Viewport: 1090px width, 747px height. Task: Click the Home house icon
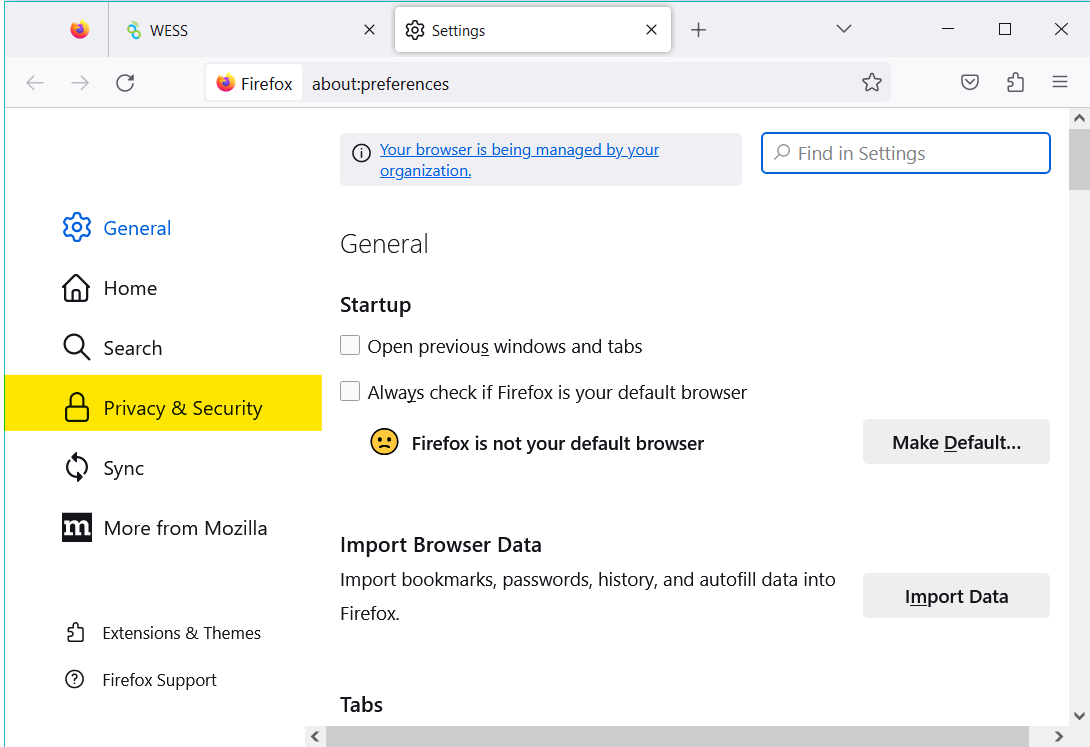pyautogui.click(x=76, y=288)
